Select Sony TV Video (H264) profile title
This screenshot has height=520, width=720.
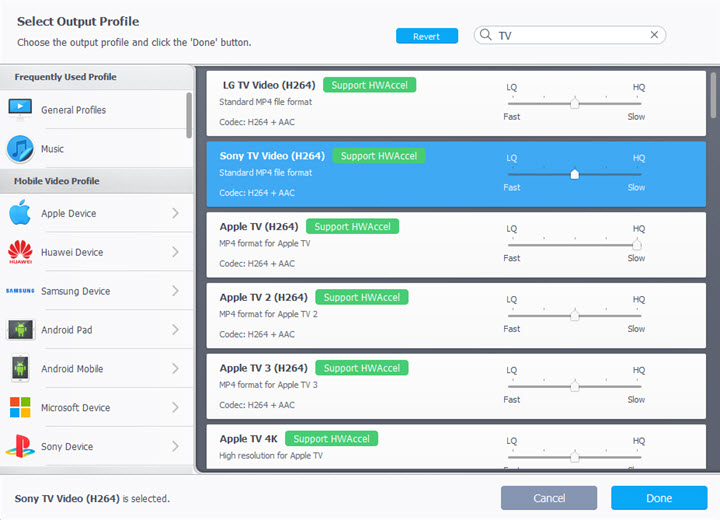272,156
